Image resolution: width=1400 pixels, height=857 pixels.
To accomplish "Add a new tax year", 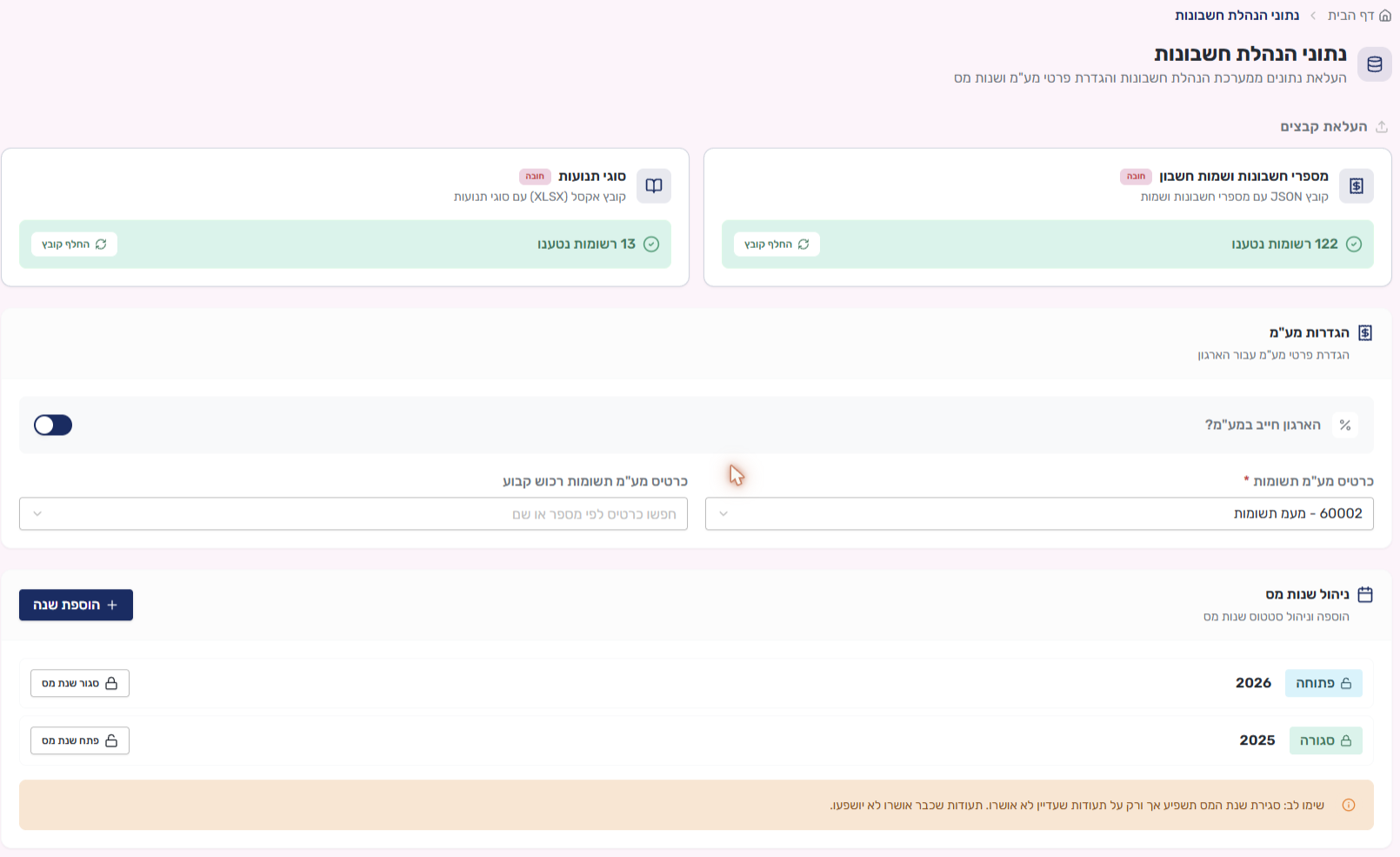I will pyautogui.click(x=76, y=605).
